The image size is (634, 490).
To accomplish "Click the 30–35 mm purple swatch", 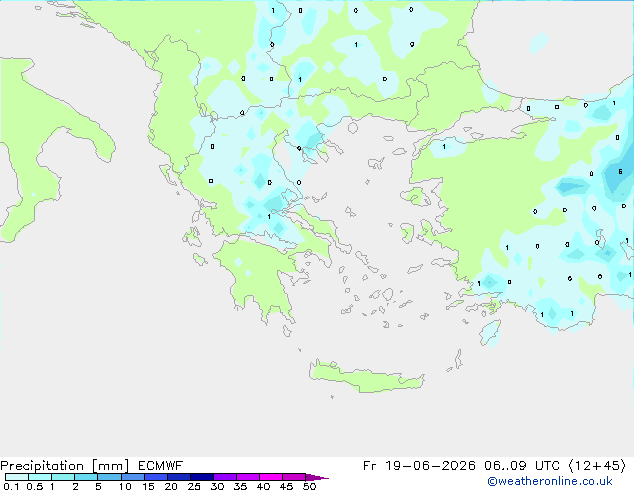I will pyautogui.click(x=225, y=477).
